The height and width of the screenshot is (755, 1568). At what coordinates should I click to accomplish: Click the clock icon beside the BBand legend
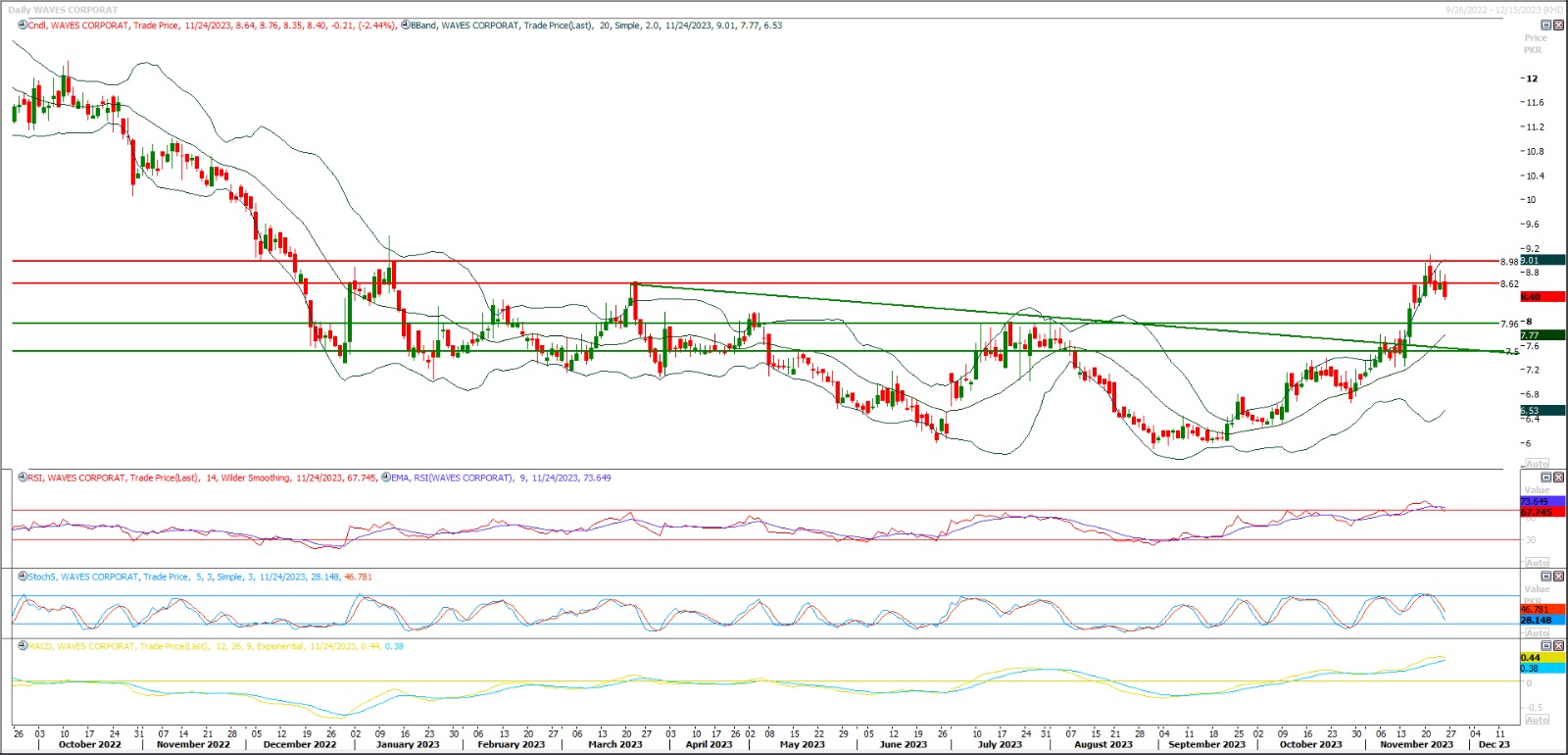(406, 25)
